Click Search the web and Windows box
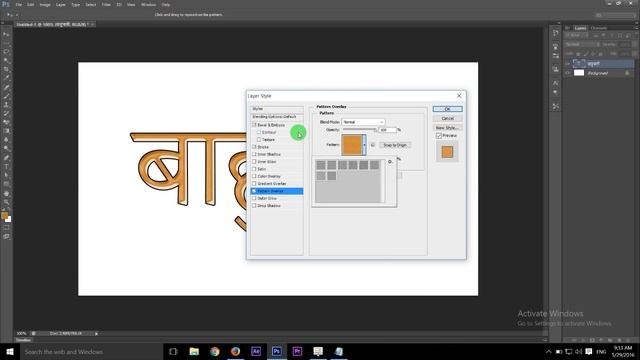 tap(92, 351)
